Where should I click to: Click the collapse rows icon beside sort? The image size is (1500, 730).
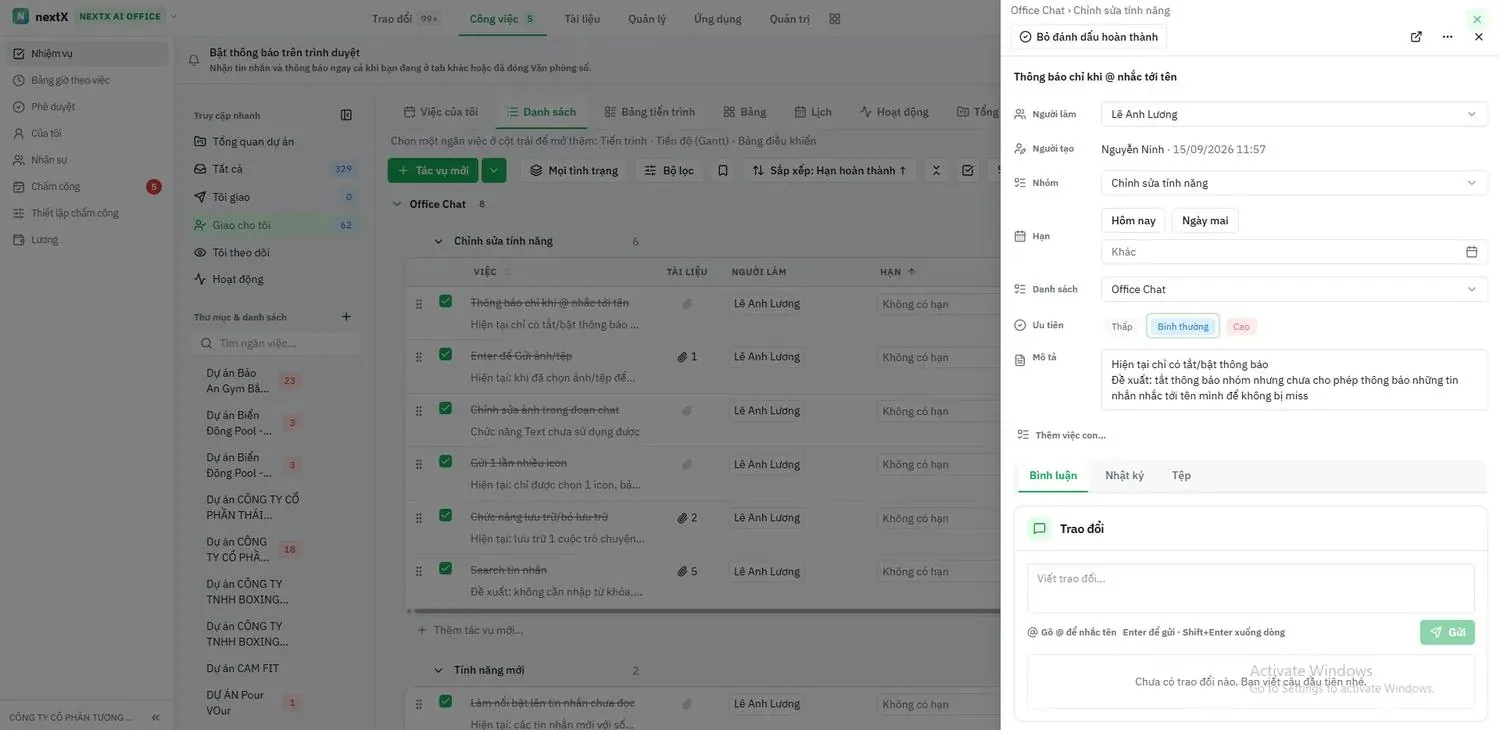936,171
